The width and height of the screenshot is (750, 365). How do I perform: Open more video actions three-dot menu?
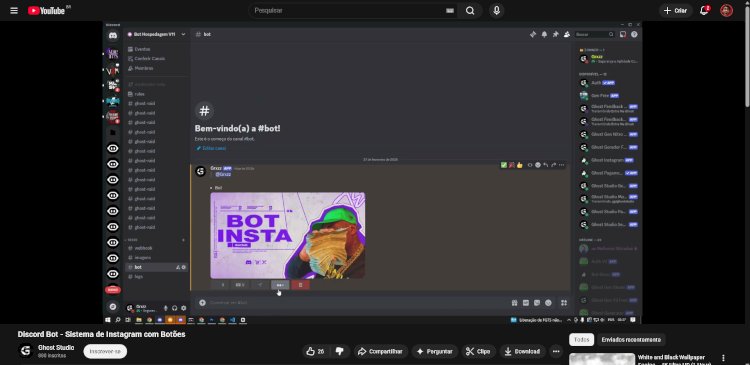tap(556, 352)
